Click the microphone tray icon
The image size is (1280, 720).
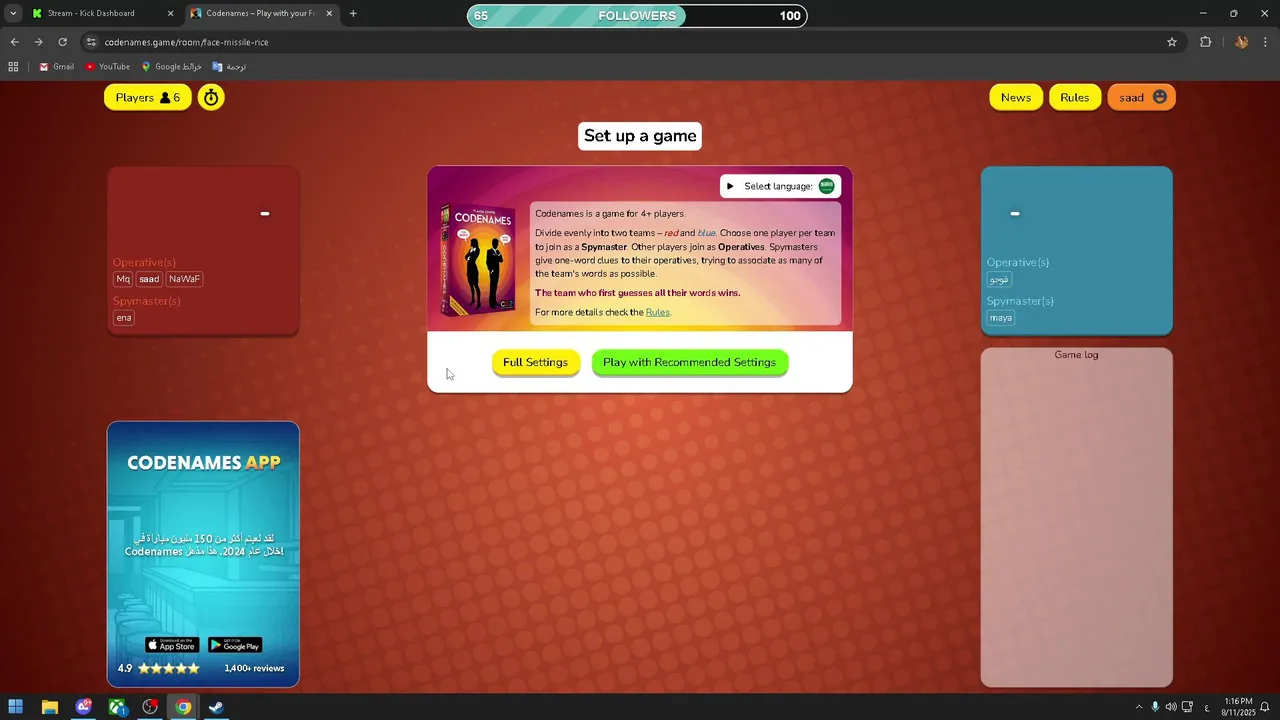pos(1155,707)
